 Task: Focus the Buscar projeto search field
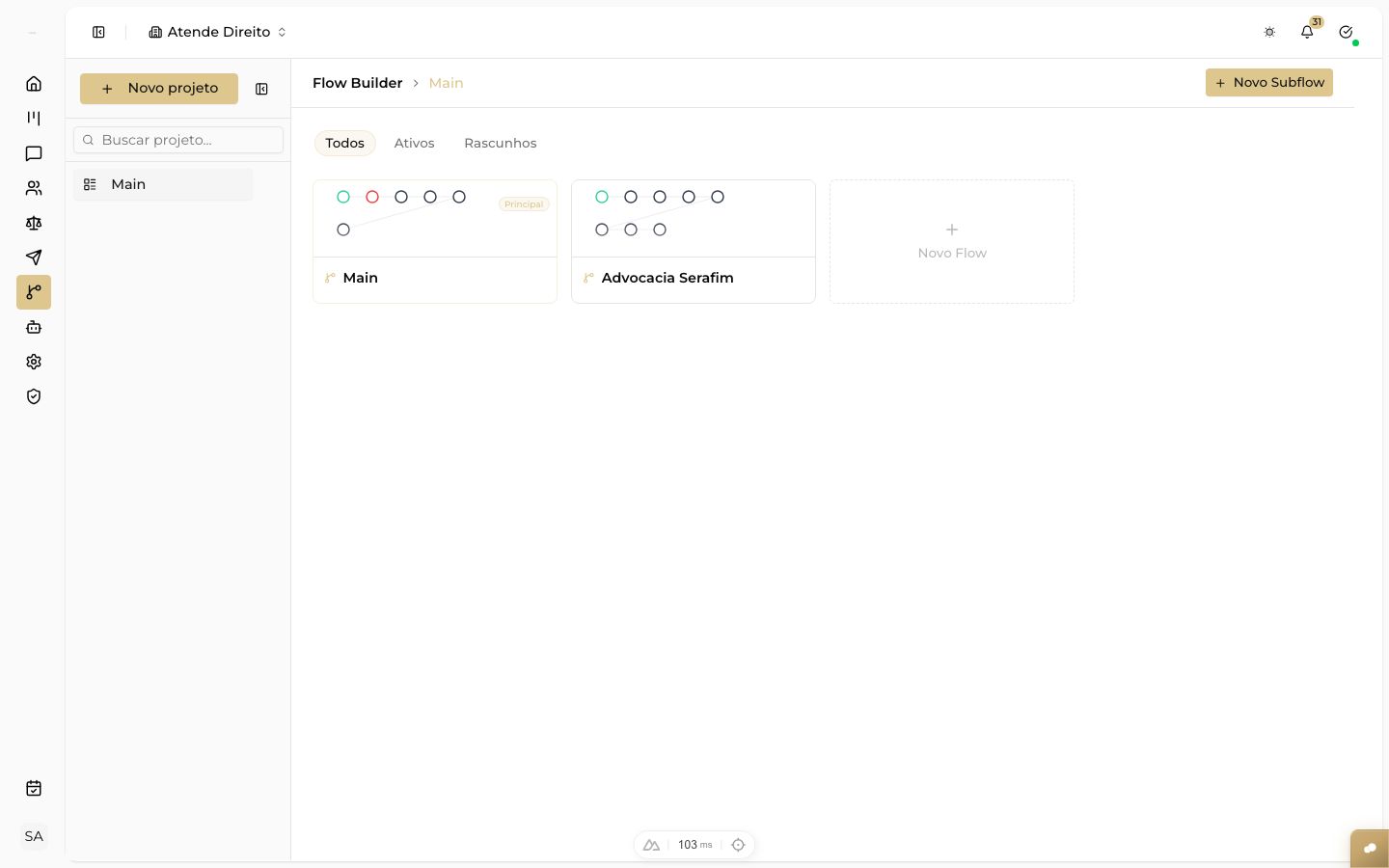coord(178,140)
